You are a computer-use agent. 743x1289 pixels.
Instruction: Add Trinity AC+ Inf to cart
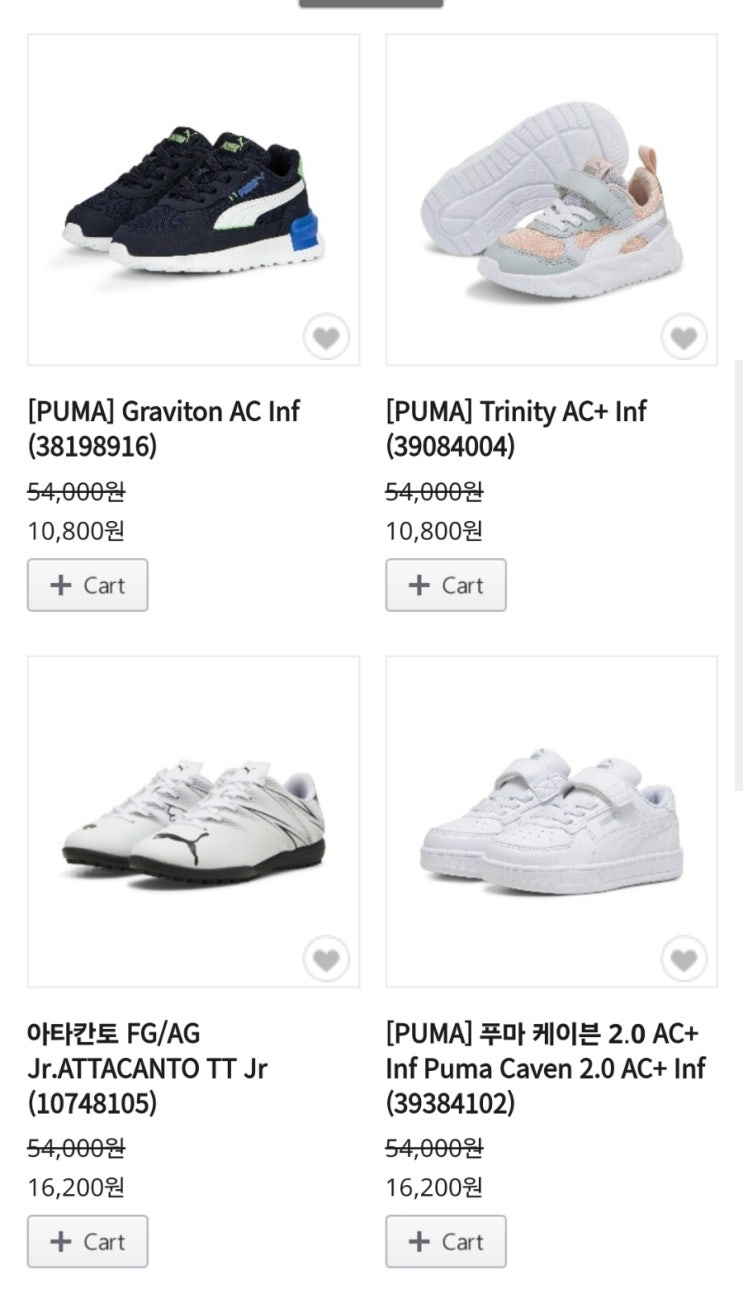[446, 585]
